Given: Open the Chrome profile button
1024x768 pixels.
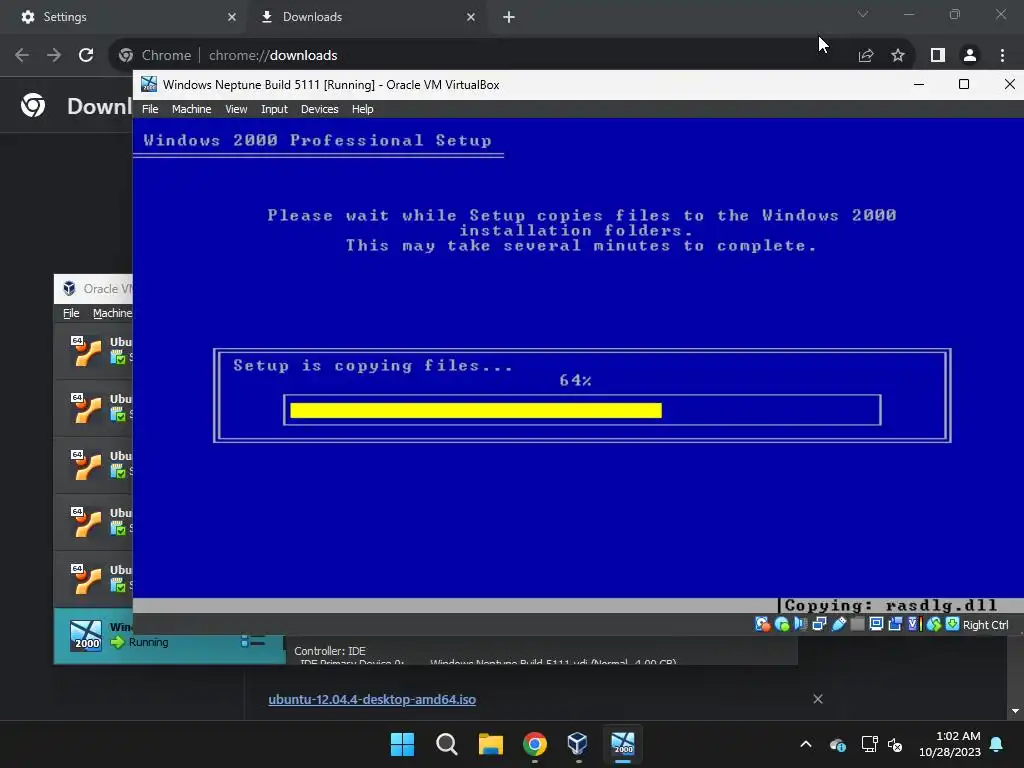Looking at the screenshot, I should [x=970, y=56].
